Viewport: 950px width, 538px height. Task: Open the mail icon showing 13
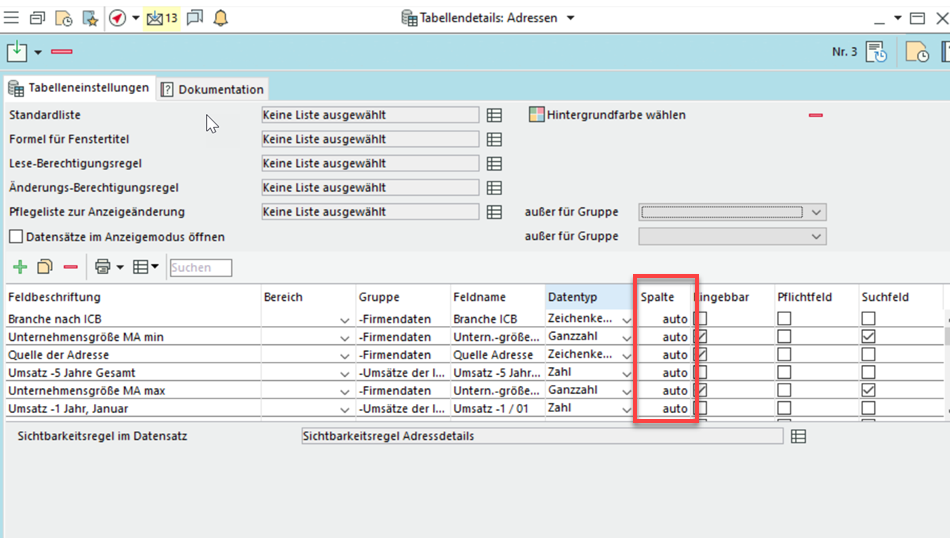click(x=161, y=18)
